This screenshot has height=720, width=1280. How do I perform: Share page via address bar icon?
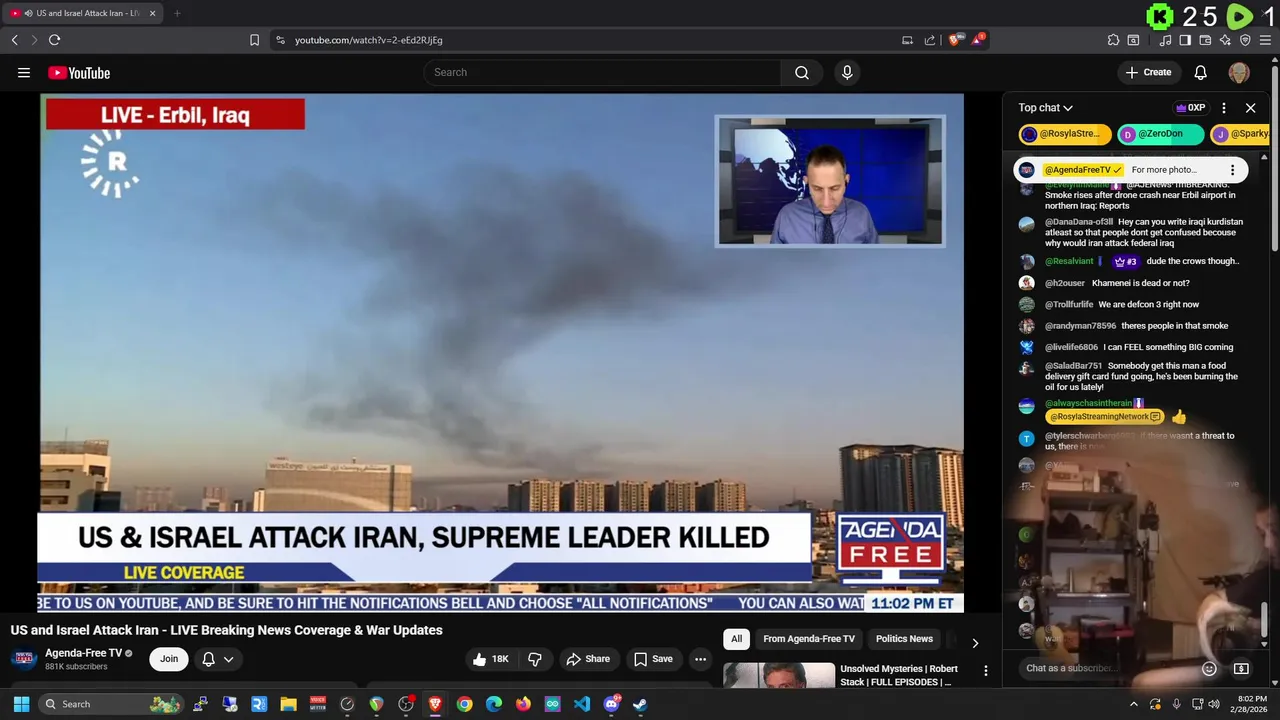(930, 40)
